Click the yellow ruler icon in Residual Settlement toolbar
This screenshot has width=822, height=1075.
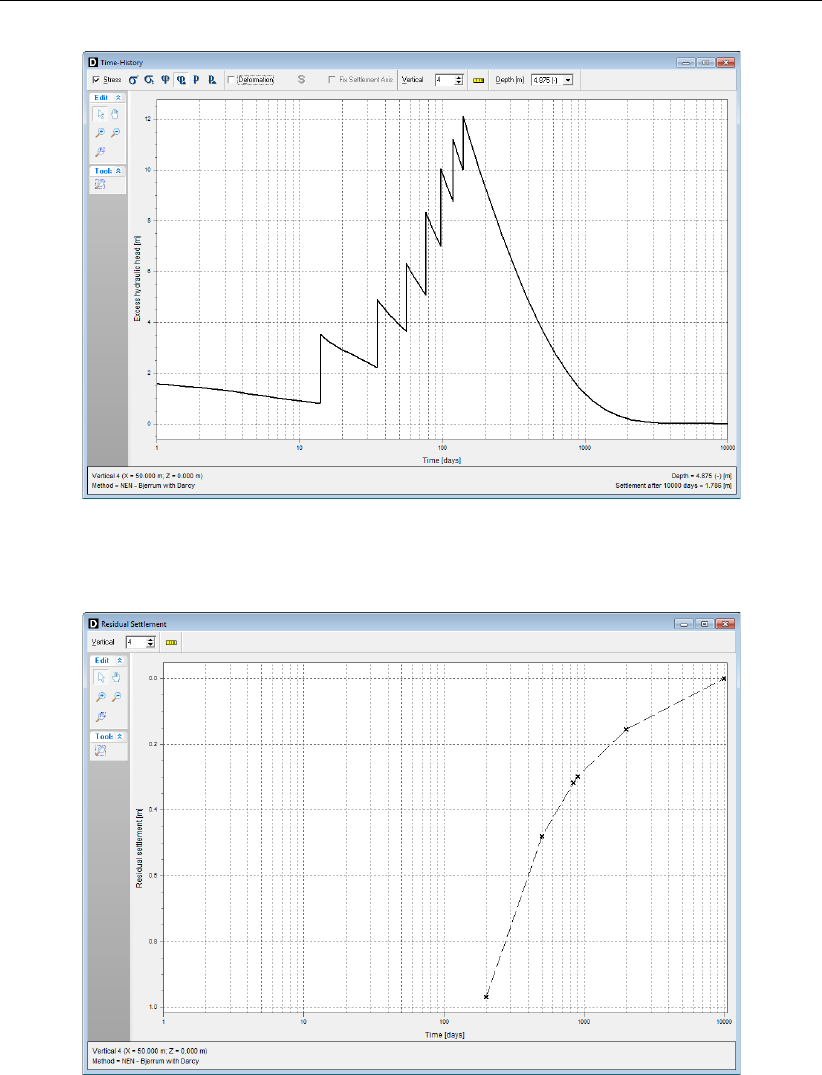(x=171, y=643)
